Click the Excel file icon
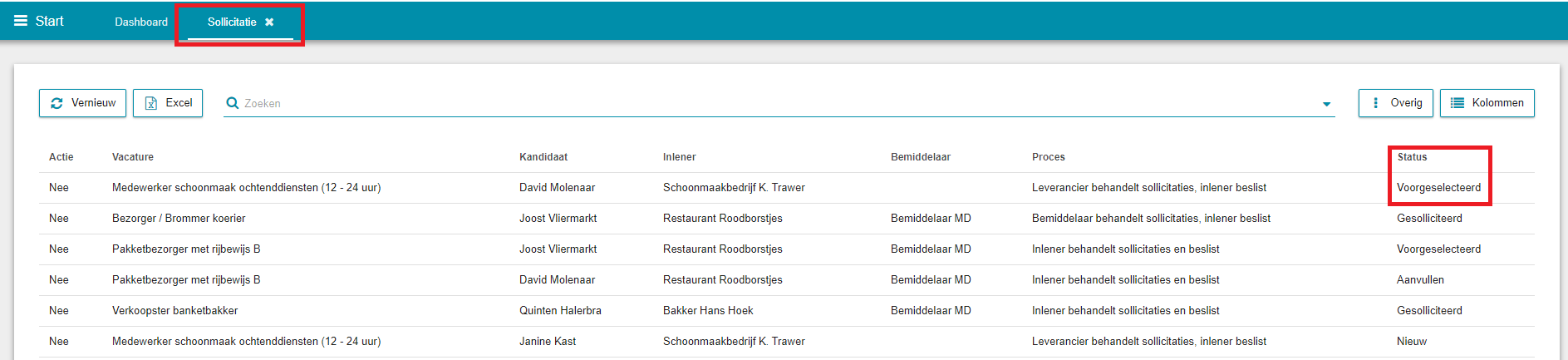 pyautogui.click(x=151, y=103)
